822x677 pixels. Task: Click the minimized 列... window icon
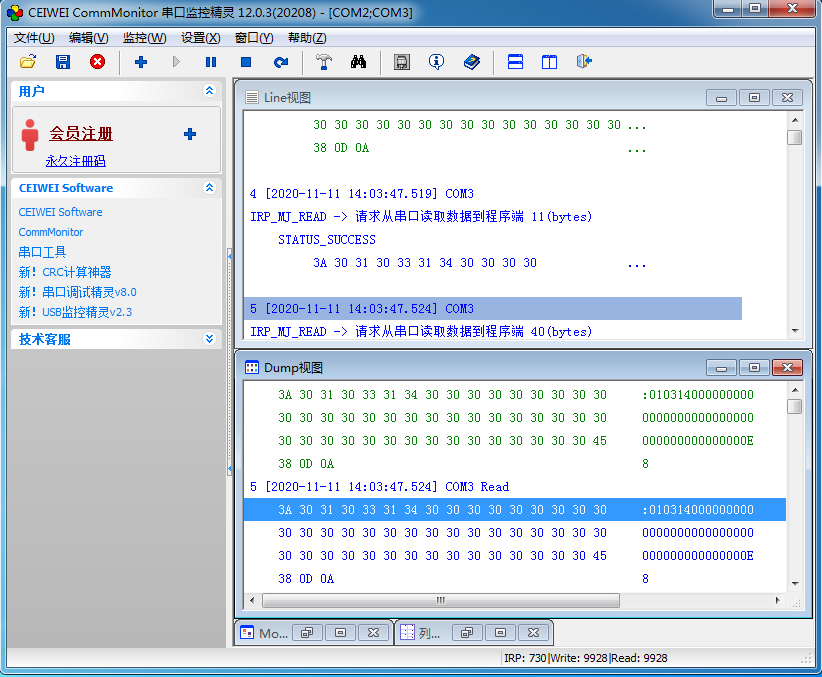point(407,632)
